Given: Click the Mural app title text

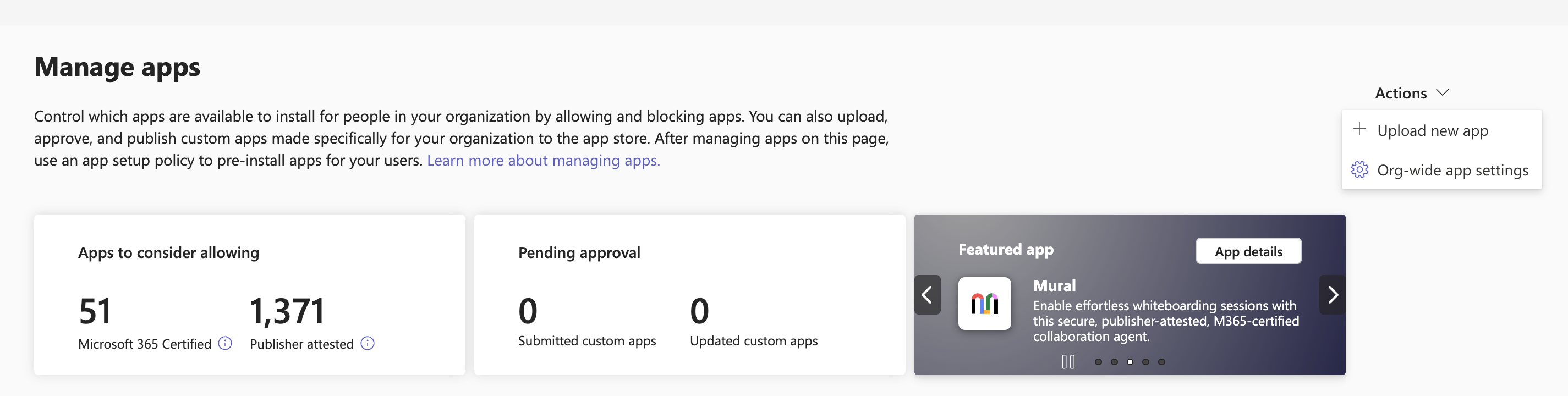Looking at the screenshot, I should pos(1054,285).
